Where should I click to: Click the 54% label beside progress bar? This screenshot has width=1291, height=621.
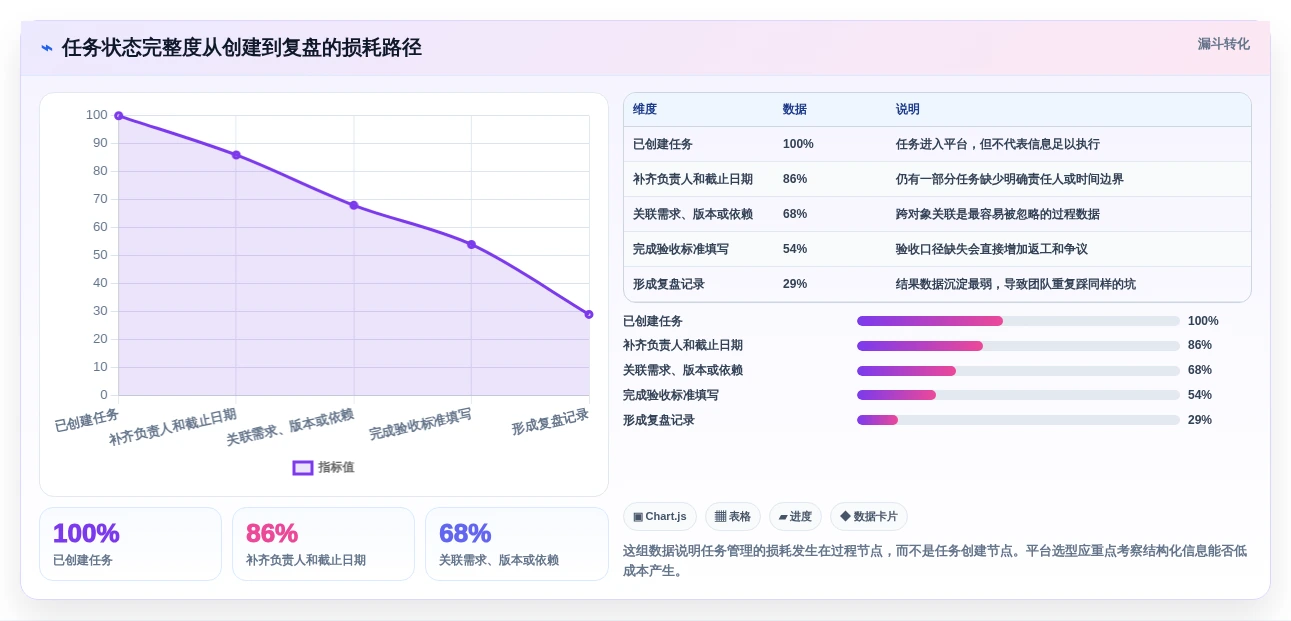(1200, 395)
